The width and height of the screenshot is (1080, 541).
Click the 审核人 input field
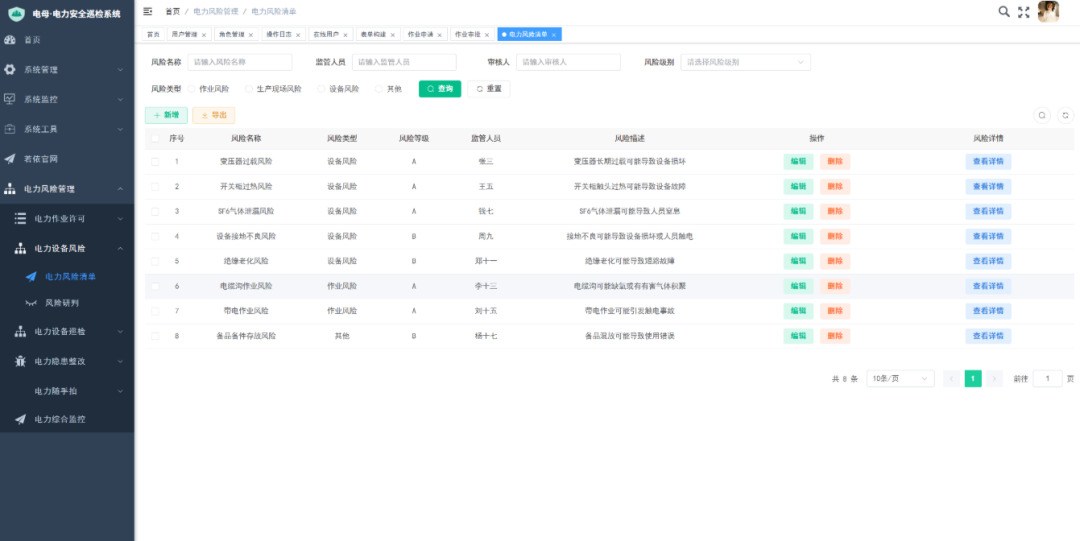coord(568,62)
